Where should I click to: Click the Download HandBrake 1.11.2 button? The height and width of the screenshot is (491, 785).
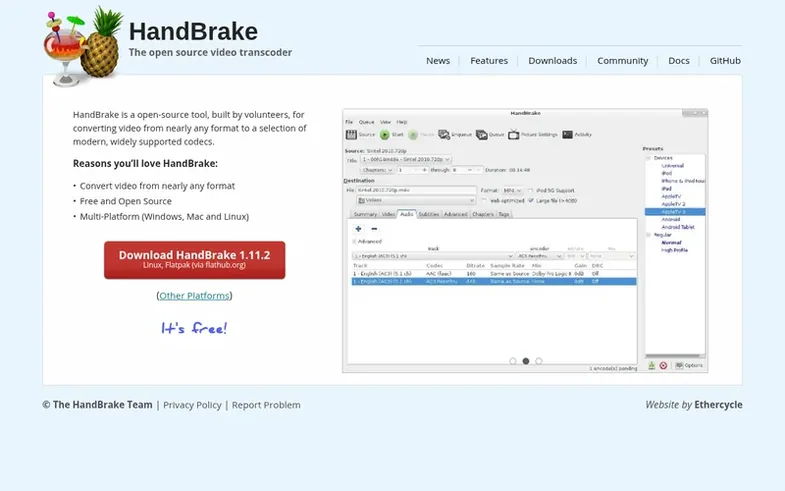click(194, 260)
